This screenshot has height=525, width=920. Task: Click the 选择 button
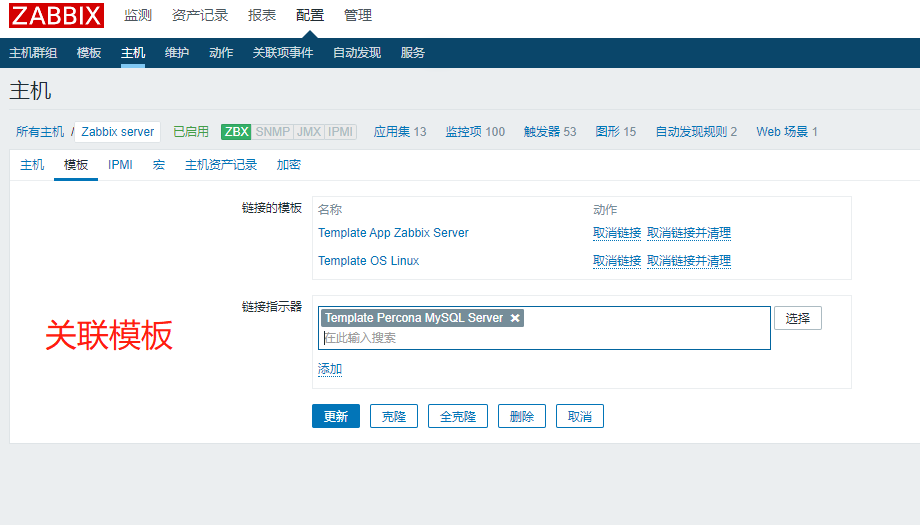(x=797, y=318)
